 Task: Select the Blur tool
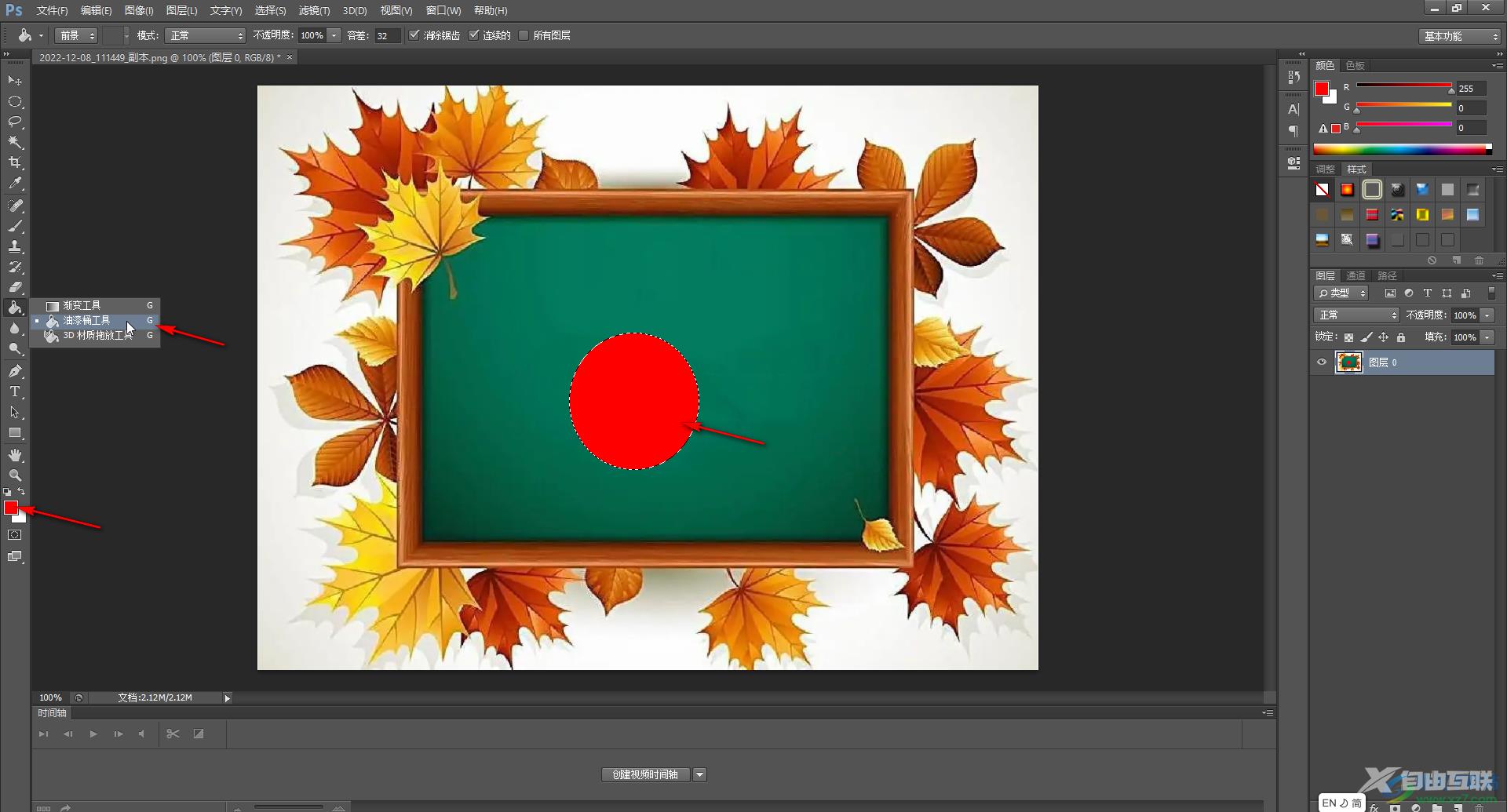click(15, 328)
